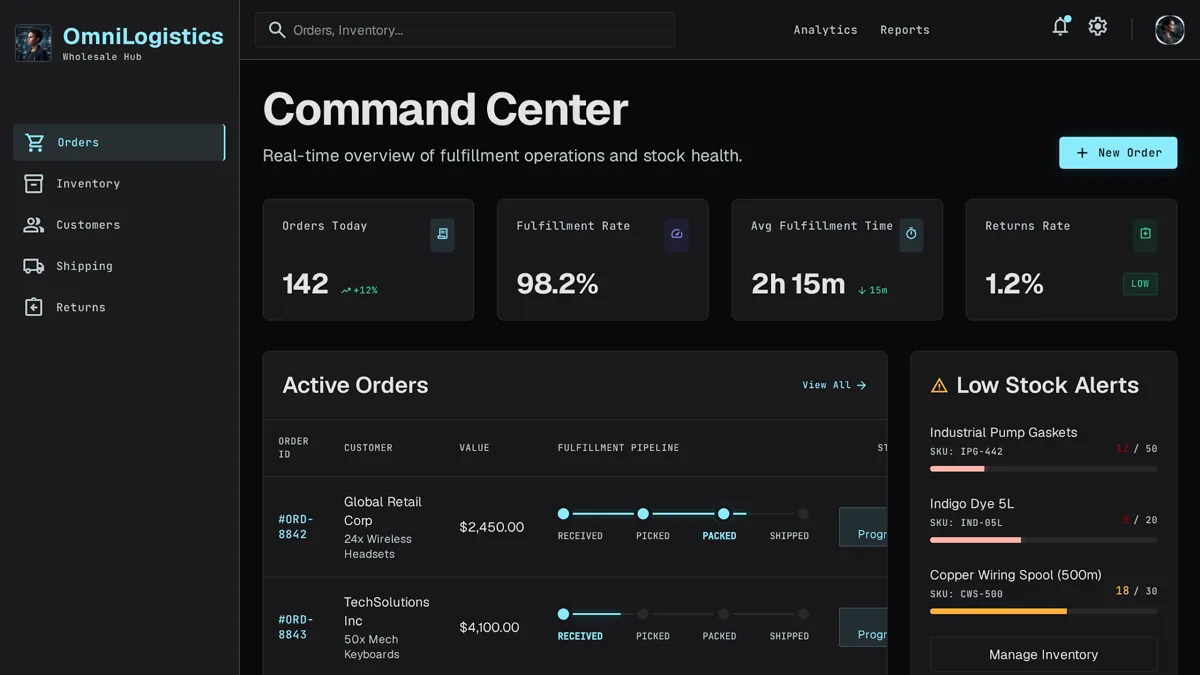Click the Packed step dot for ORD-8842
The height and width of the screenshot is (675, 1200).
[x=723, y=514]
